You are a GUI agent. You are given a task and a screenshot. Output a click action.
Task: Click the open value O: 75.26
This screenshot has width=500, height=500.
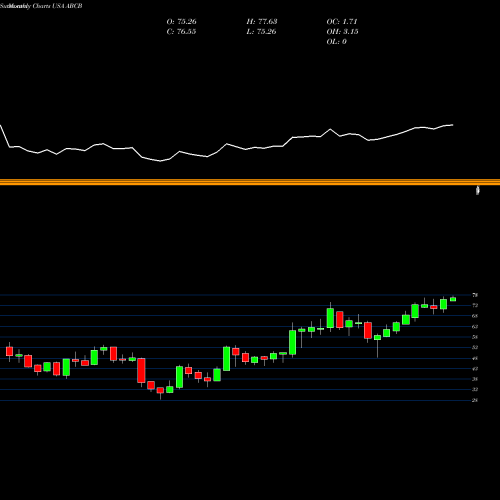[x=181, y=22]
